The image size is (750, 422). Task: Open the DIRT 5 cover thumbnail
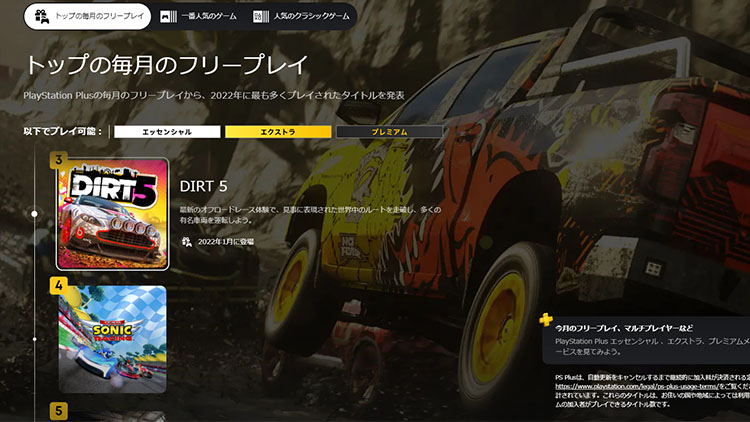tap(112, 214)
